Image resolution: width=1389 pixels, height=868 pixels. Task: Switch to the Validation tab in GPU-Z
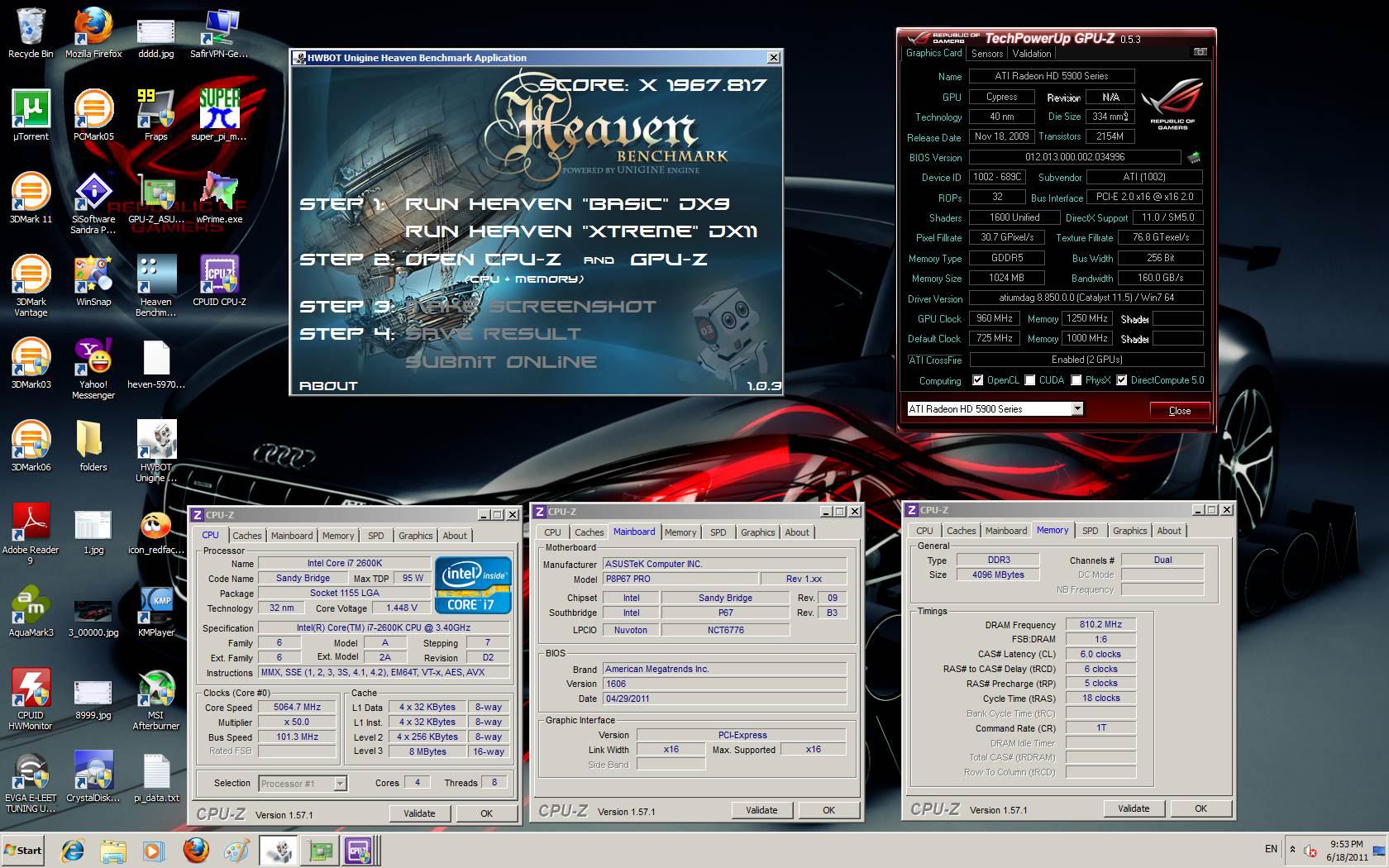[1032, 54]
